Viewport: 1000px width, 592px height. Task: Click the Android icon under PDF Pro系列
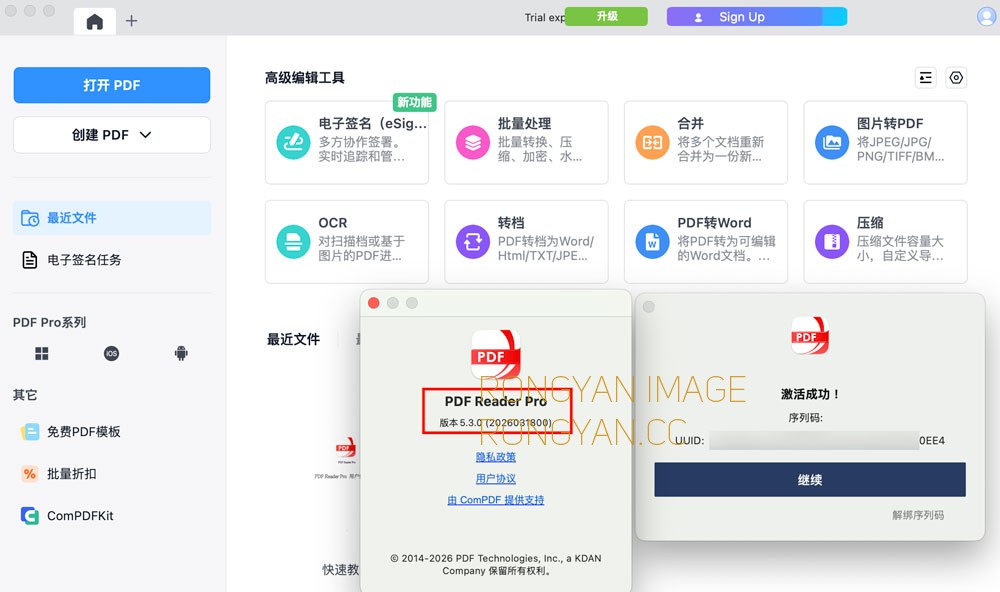(x=181, y=353)
